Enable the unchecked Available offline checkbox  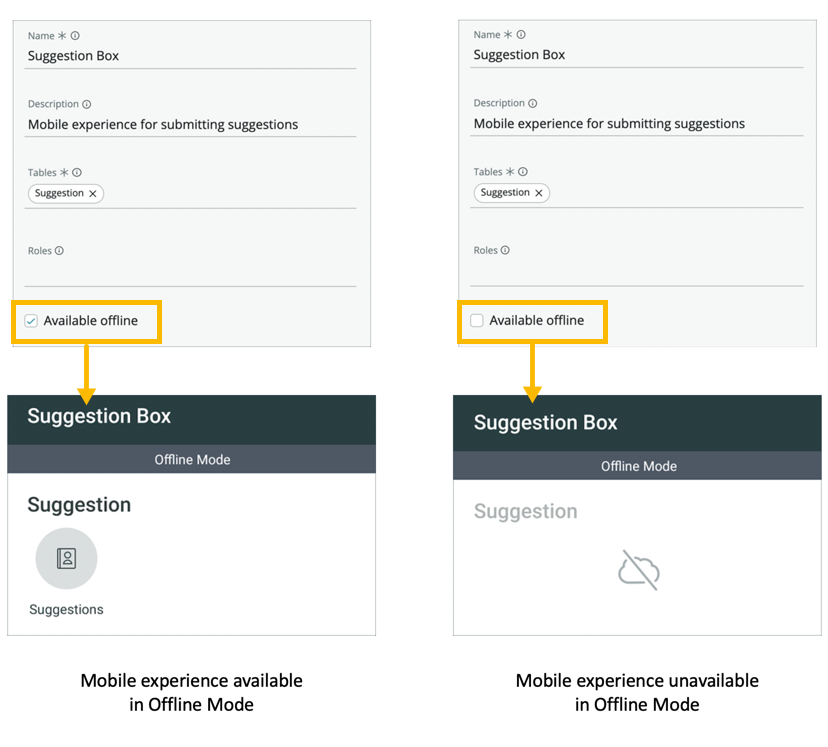point(477,320)
